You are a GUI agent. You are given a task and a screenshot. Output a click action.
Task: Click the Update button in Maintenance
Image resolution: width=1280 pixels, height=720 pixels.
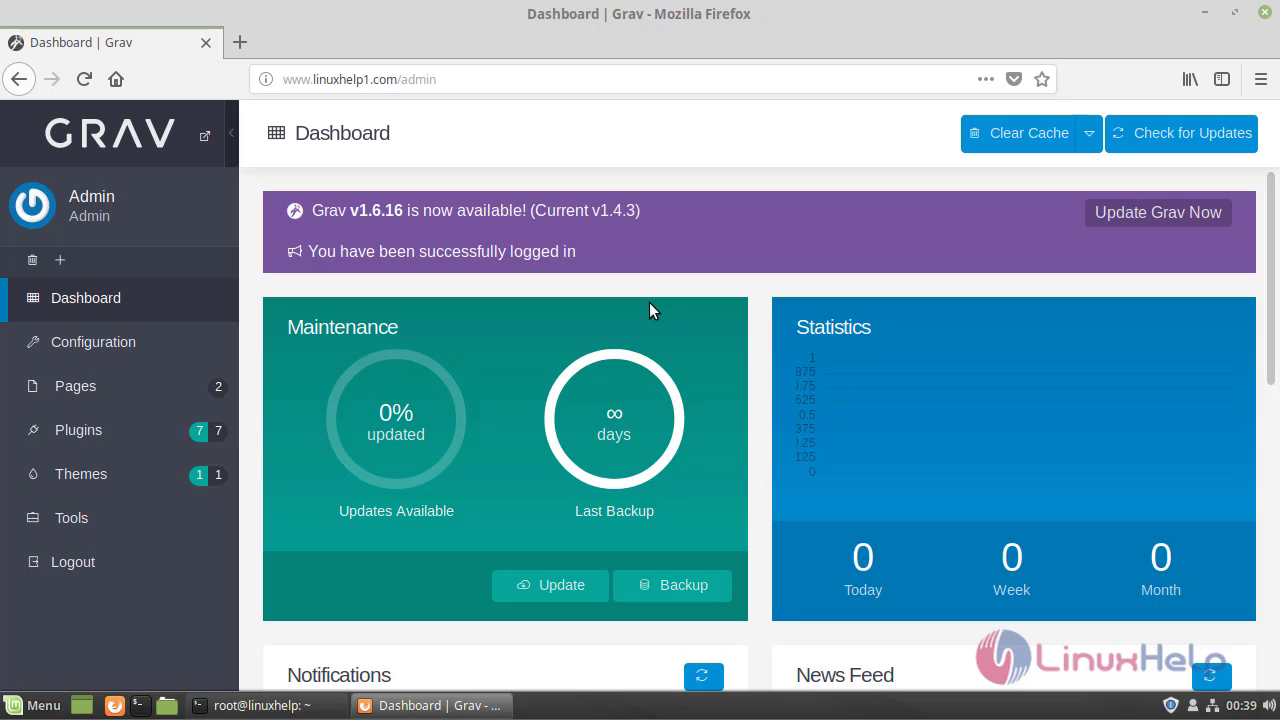(550, 585)
